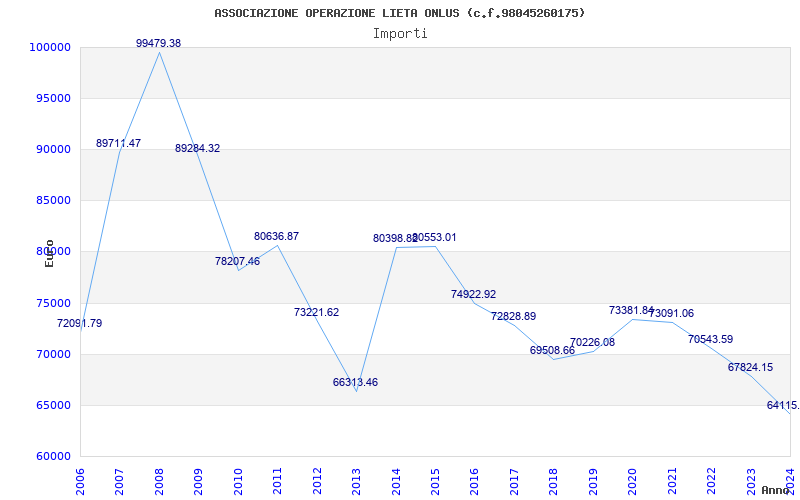This screenshot has width=800, height=500.
Task: Click the x-axis year 2008
Action: 159,481
